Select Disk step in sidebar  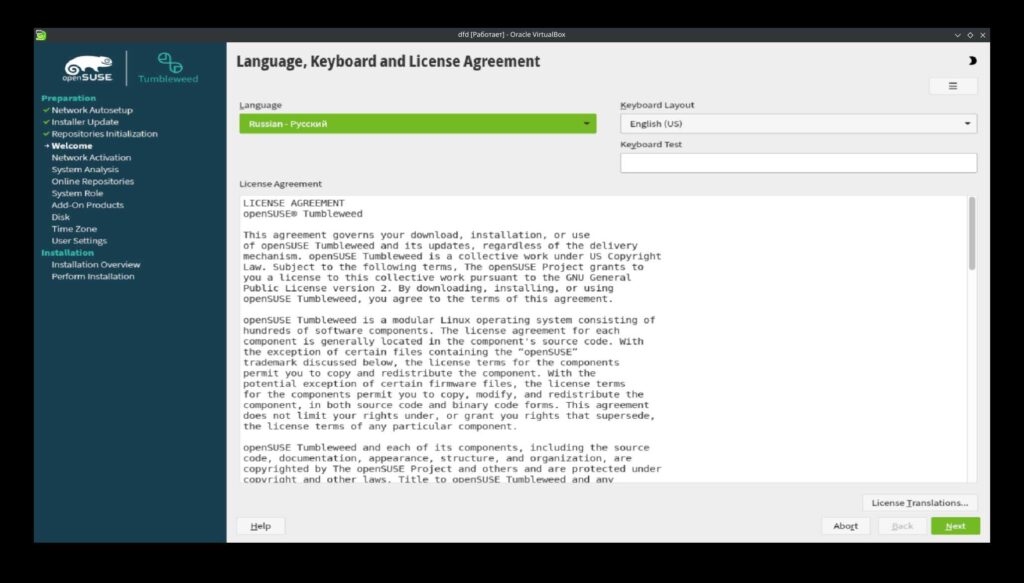click(61, 217)
